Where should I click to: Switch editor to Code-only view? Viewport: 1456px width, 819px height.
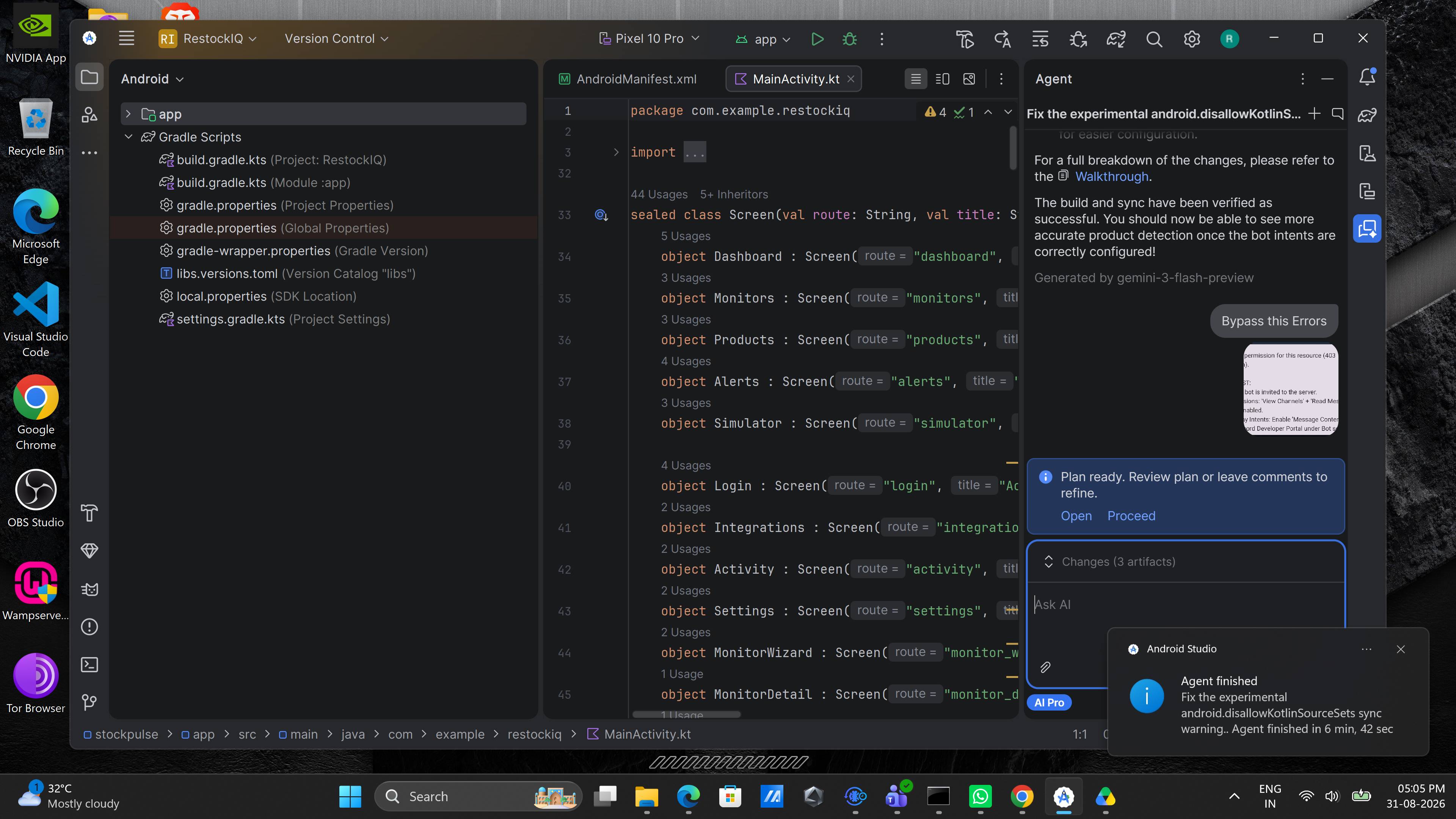(x=916, y=79)
